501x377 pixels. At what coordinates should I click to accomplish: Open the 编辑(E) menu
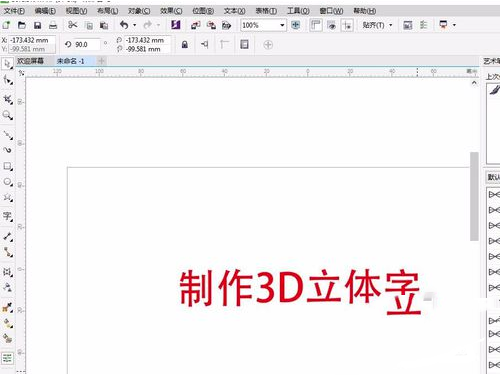tap(45, 11)
